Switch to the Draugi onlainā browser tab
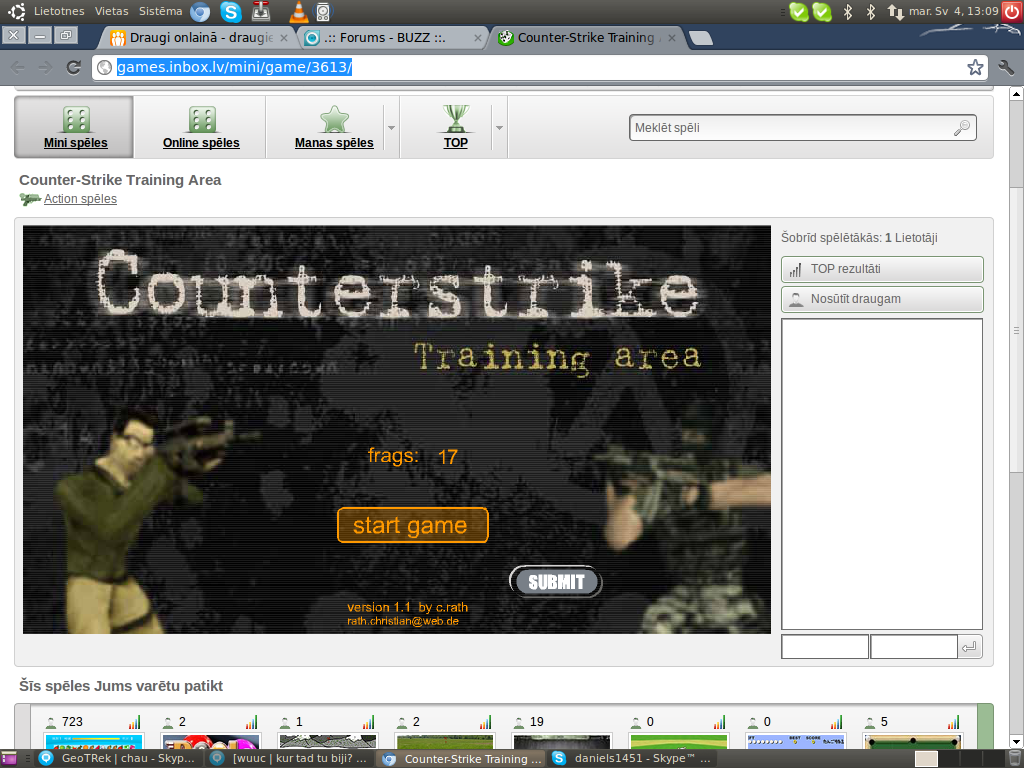 (x=199, y=38)
